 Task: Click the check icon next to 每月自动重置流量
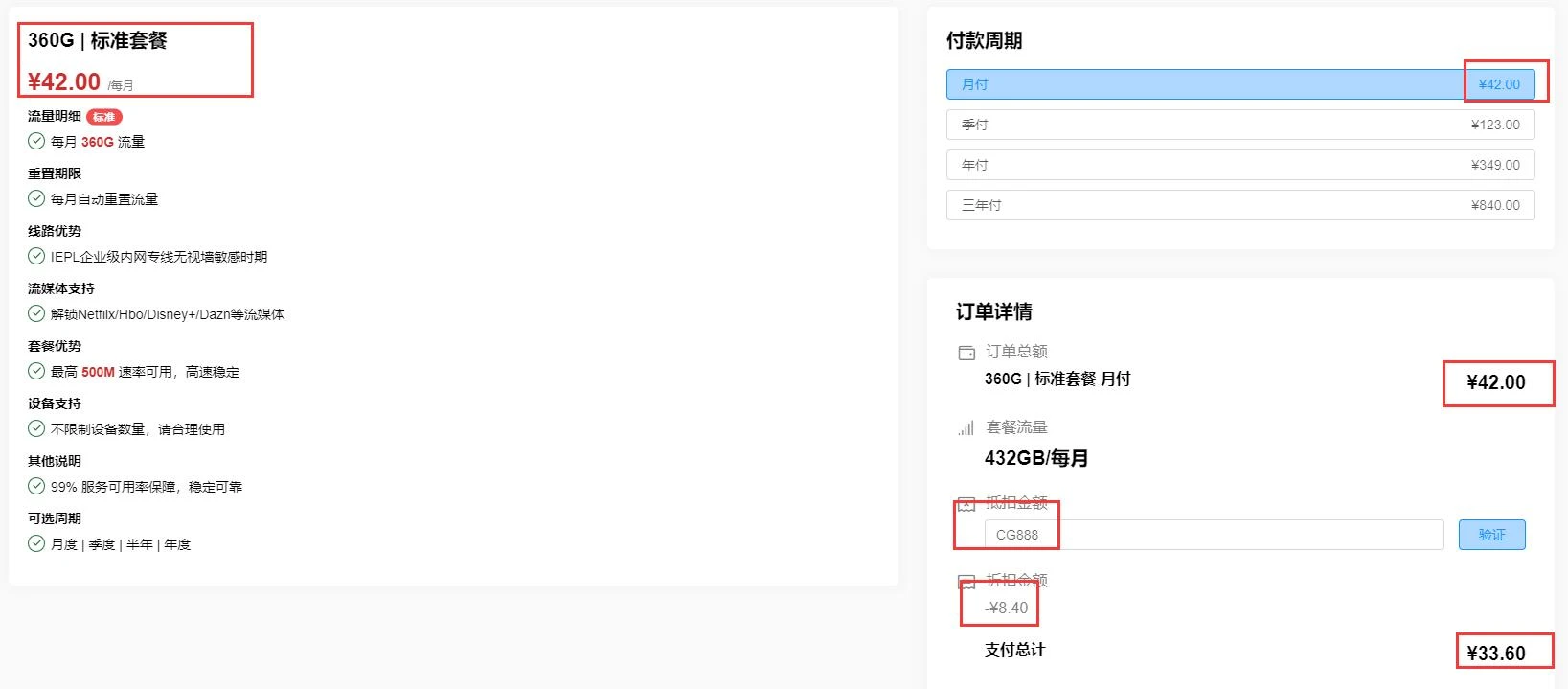point(36,198)
